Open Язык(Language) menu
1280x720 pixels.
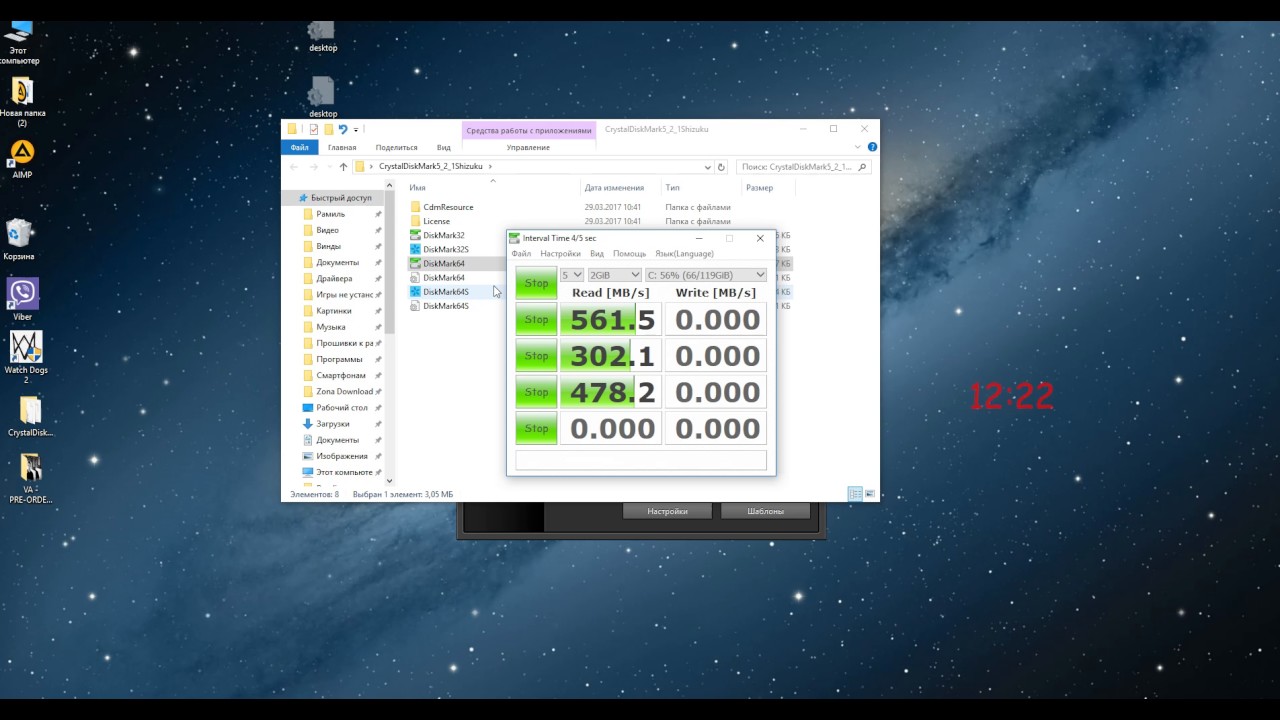[685, 254]
